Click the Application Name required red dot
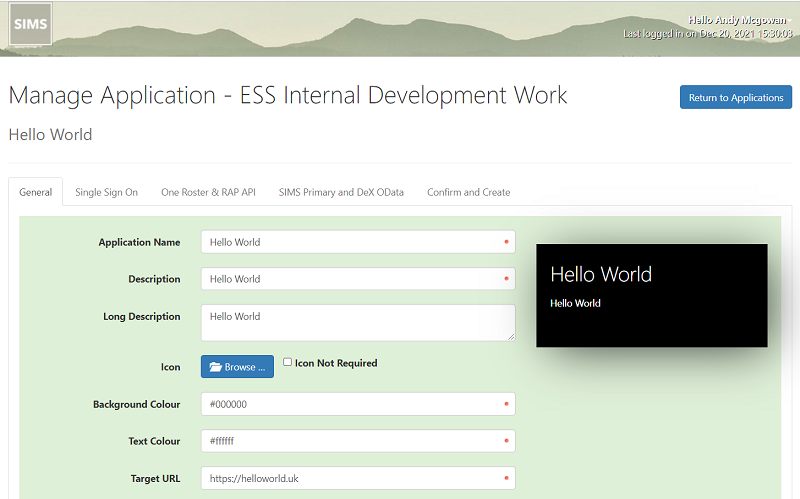 [x=506, y=242]
